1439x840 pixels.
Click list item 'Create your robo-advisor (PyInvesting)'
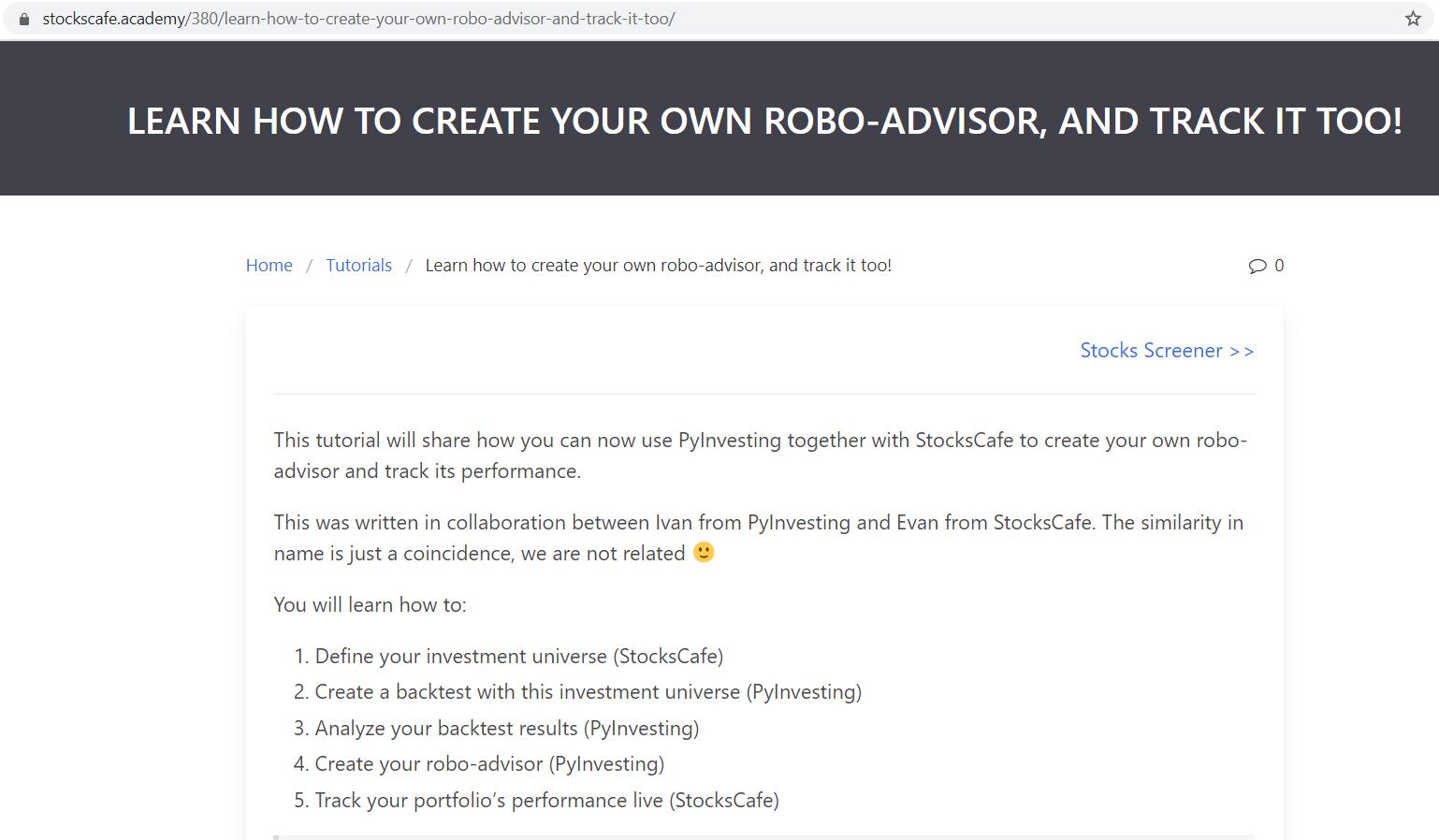tap(489, 763)
